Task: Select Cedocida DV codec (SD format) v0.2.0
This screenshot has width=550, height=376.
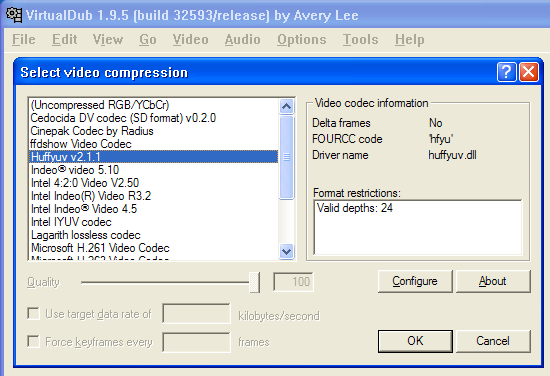Action: point(154,118)
